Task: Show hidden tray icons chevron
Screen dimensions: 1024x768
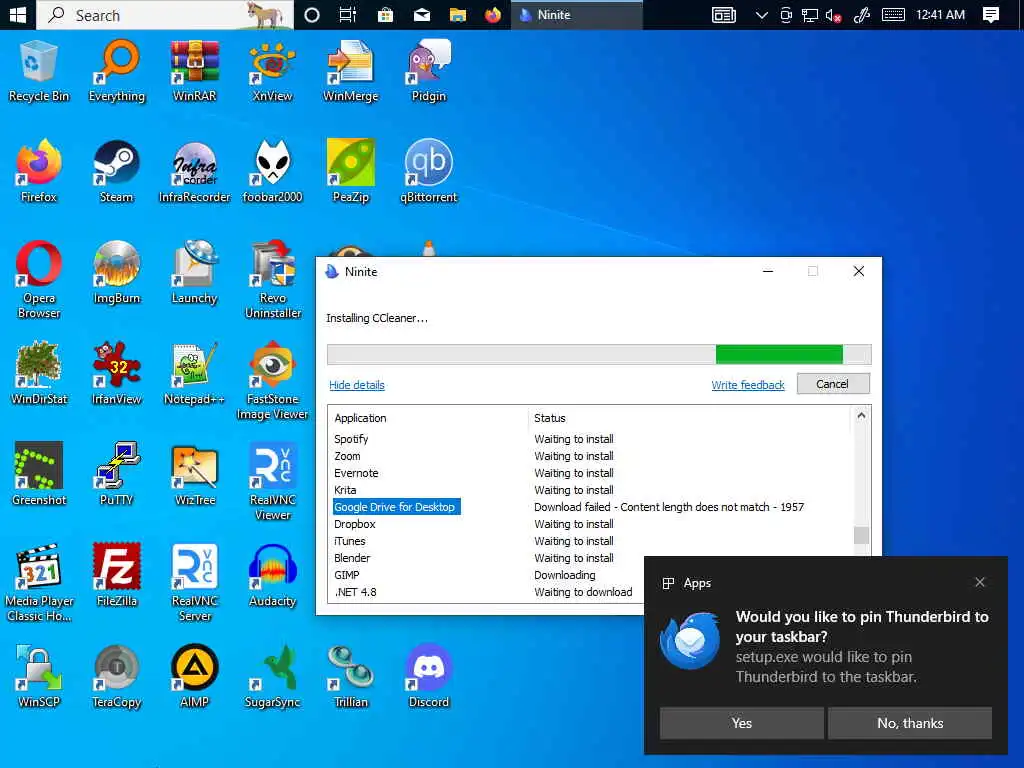Action: point(761,15)
